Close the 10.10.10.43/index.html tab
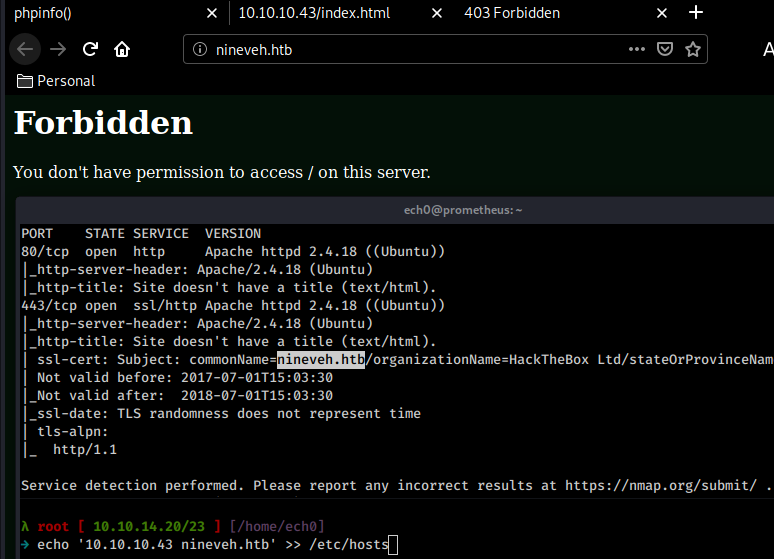 [436, 13]
